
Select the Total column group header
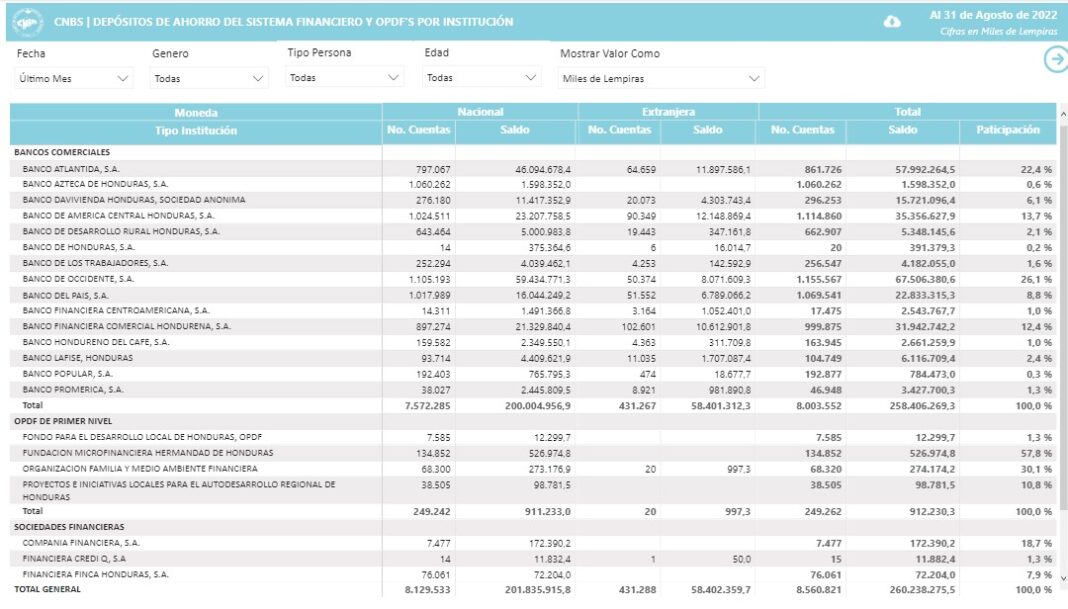click(x=907, y=112)
